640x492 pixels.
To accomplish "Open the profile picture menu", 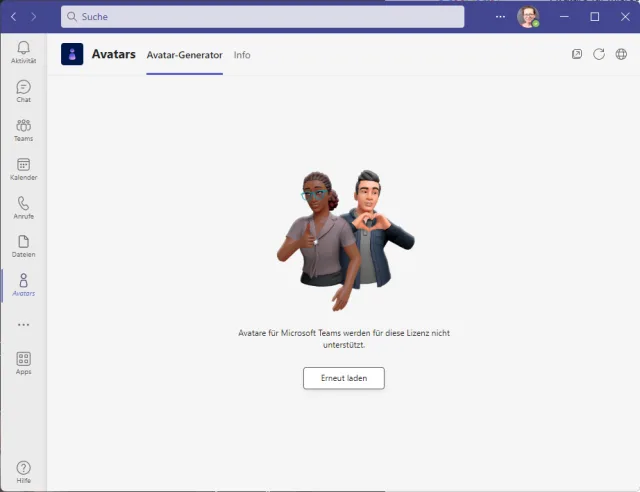I will [528, 17].
